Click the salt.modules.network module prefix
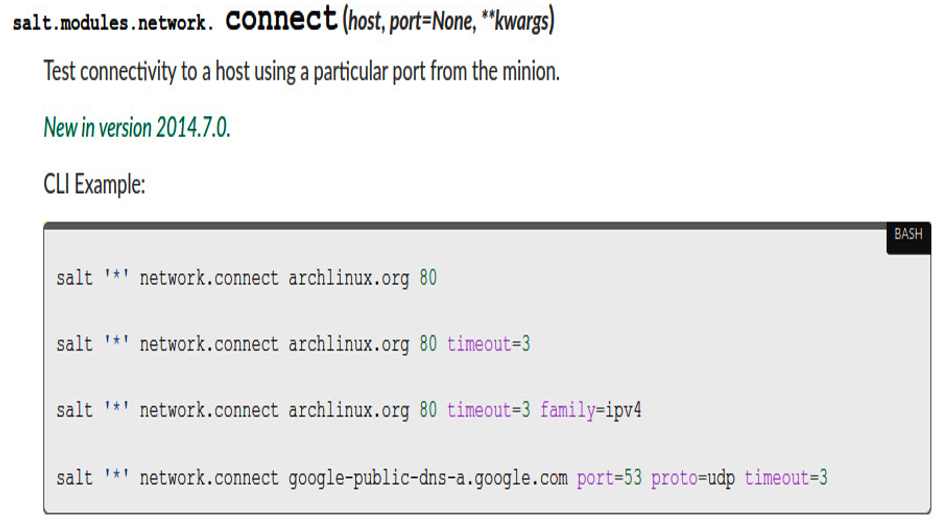 tap(113, 23)
